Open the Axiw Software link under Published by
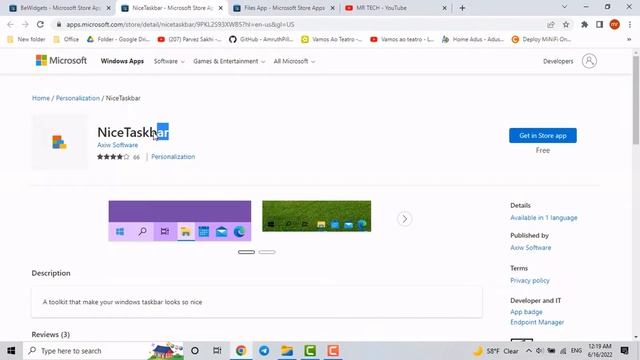 point(531,247)
